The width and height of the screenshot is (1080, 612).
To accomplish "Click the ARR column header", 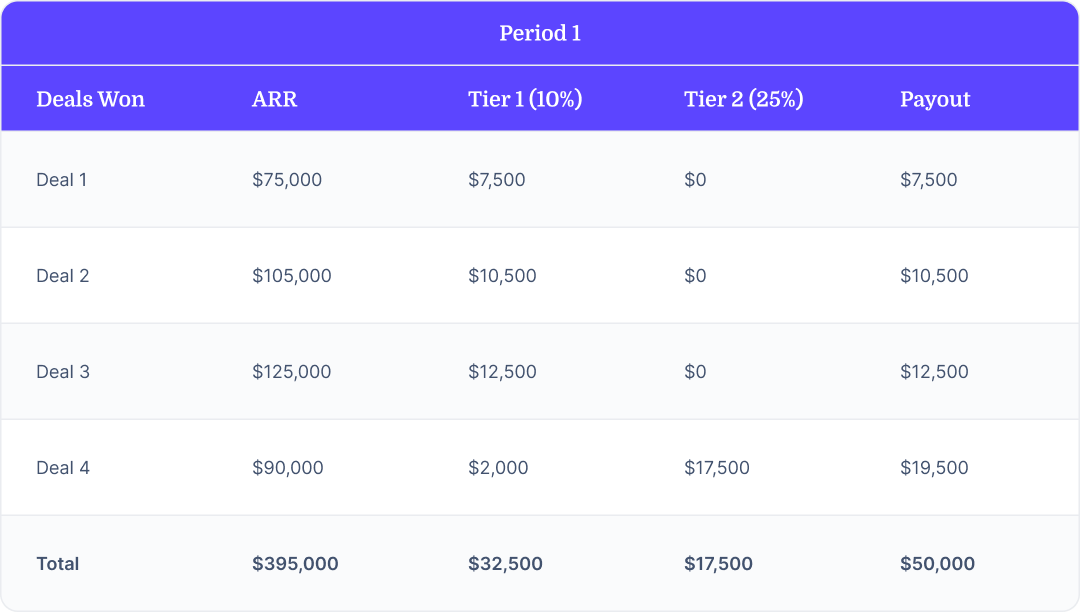I will click(x=274, y=99).
